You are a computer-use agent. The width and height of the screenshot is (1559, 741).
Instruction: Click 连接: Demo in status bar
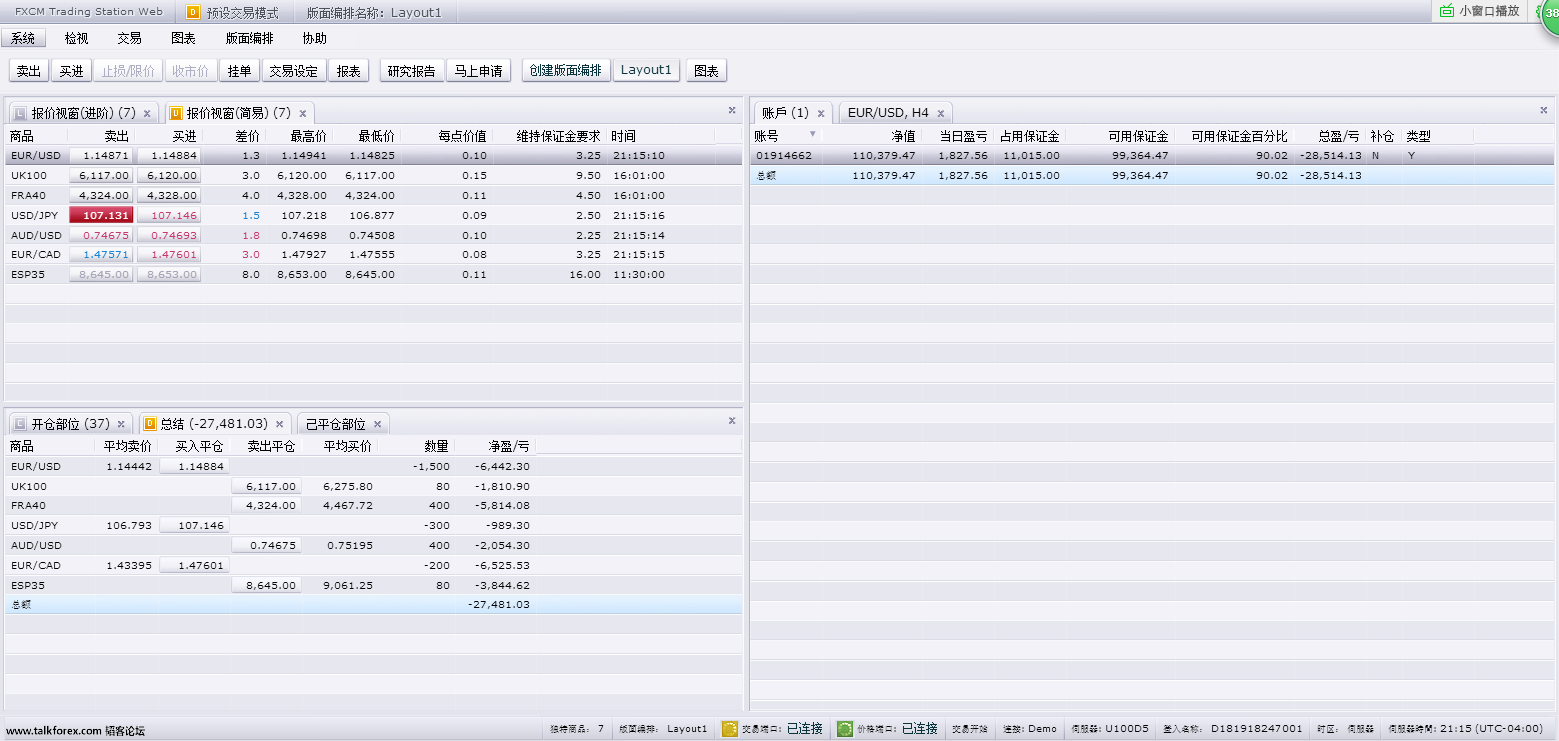1030,729
